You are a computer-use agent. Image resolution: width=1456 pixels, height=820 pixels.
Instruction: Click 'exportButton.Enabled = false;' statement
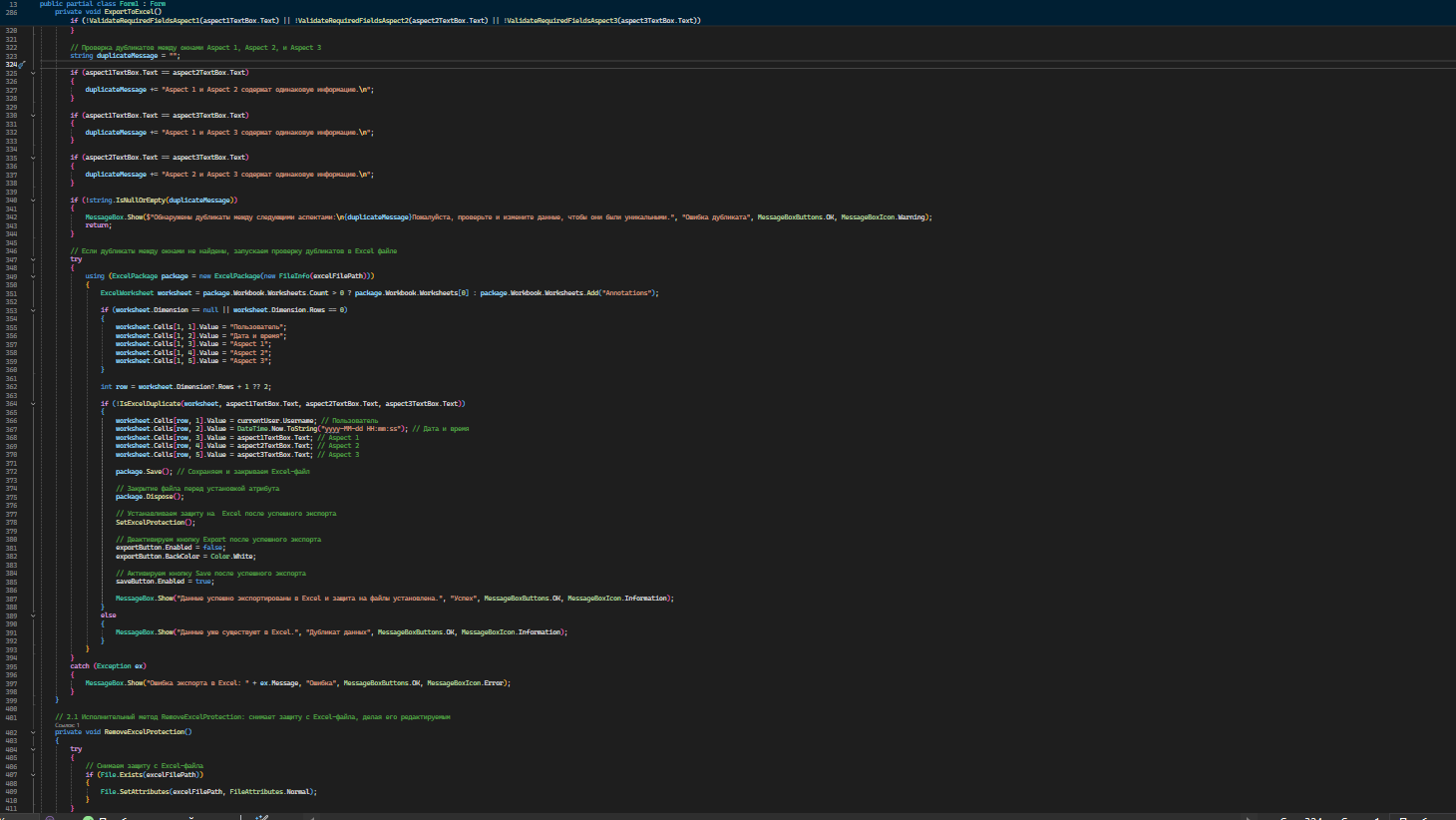tap(171, 548)
